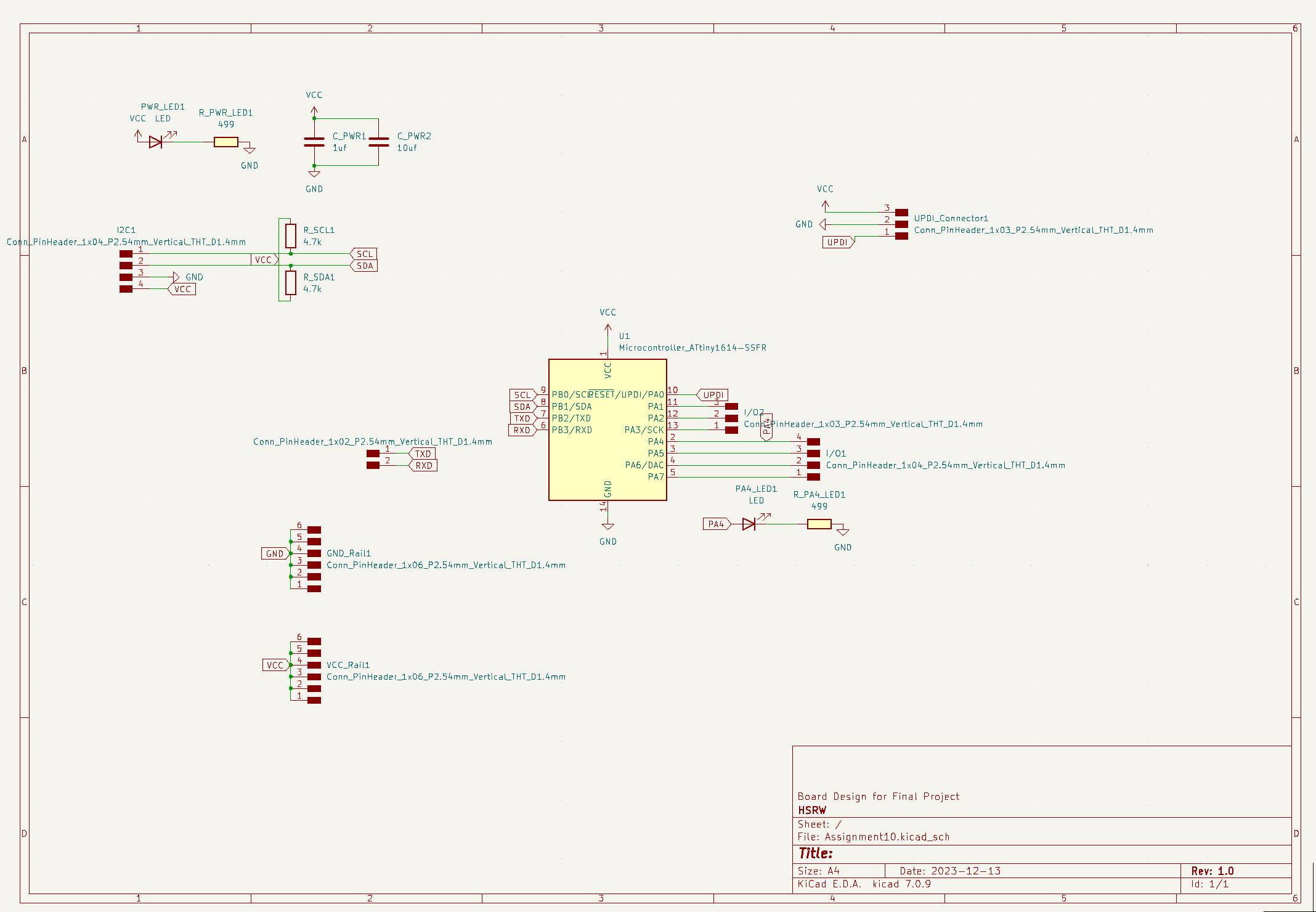Click pin 4 pad of I/O1 connector
This screenshot has width=1316, height=912.
[813, 442]
